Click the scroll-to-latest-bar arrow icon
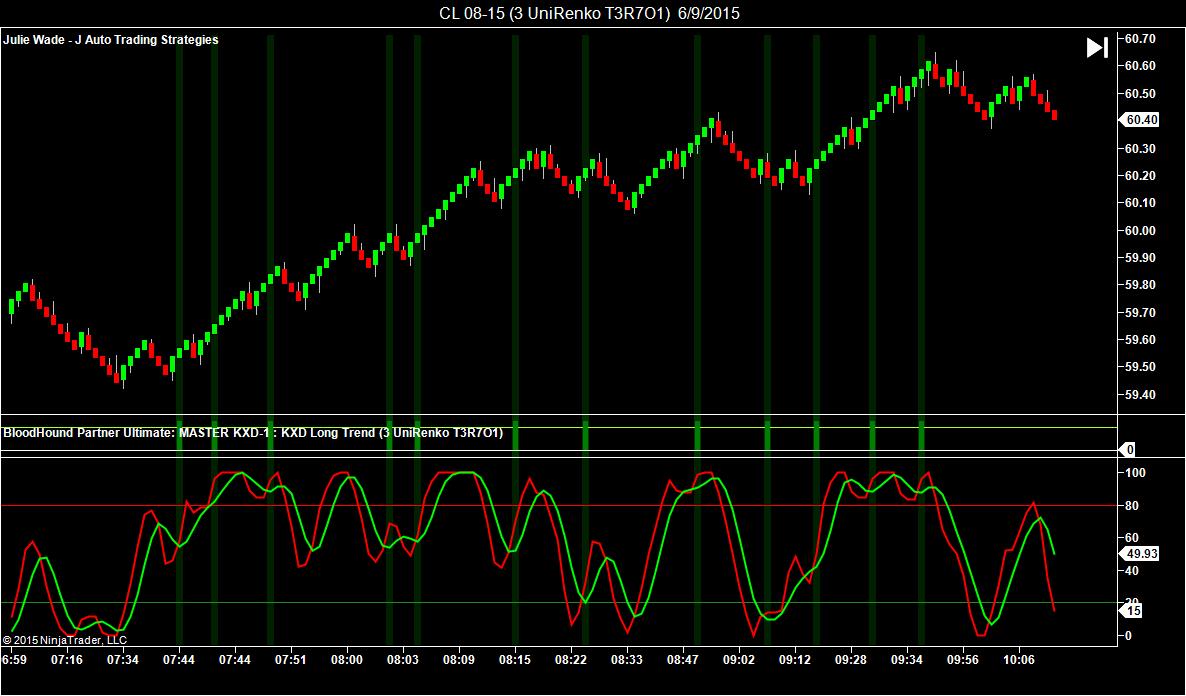Image resolution: width=1186 pixels, height=696 pixels. (x=1096, y=48)
